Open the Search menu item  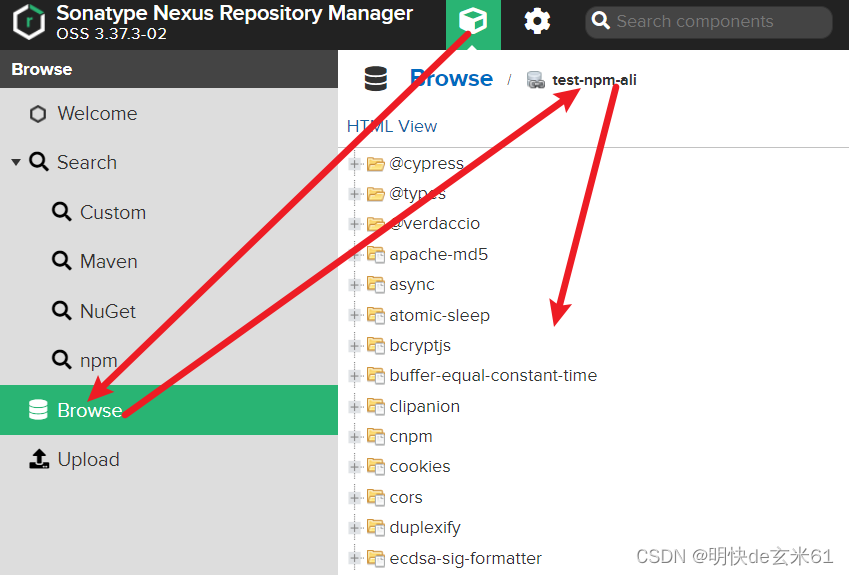[x=87, y=162]
